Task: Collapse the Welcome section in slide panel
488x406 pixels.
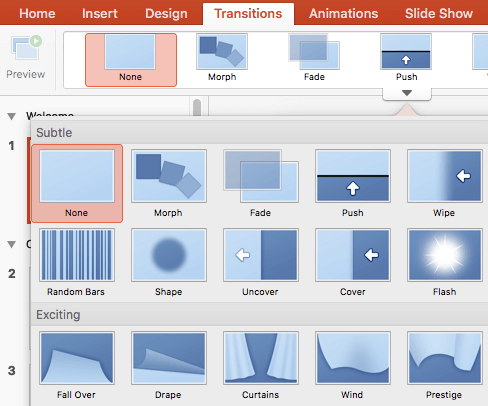Action: 12,116
